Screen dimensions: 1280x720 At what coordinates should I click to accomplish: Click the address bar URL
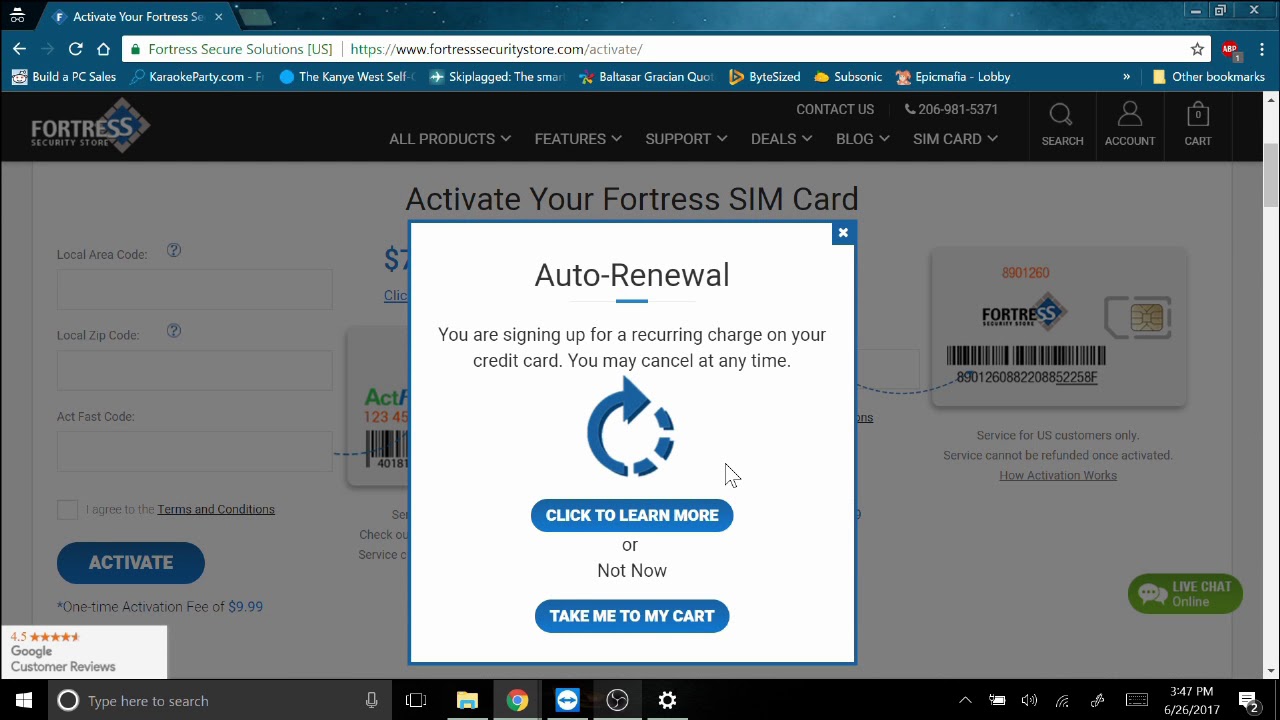coord(496,49)
